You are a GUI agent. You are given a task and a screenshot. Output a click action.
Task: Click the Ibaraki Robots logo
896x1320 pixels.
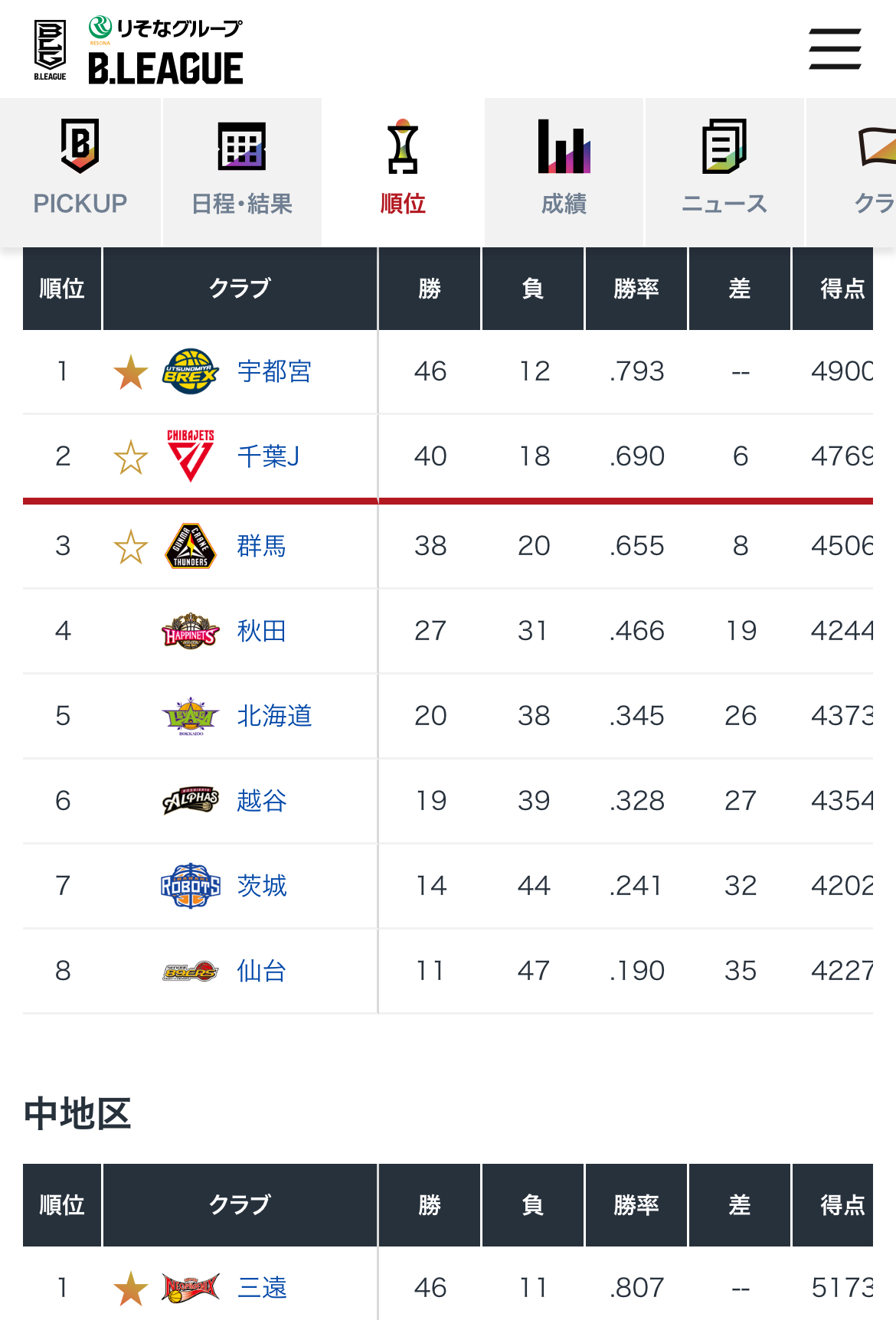point(191,886)
